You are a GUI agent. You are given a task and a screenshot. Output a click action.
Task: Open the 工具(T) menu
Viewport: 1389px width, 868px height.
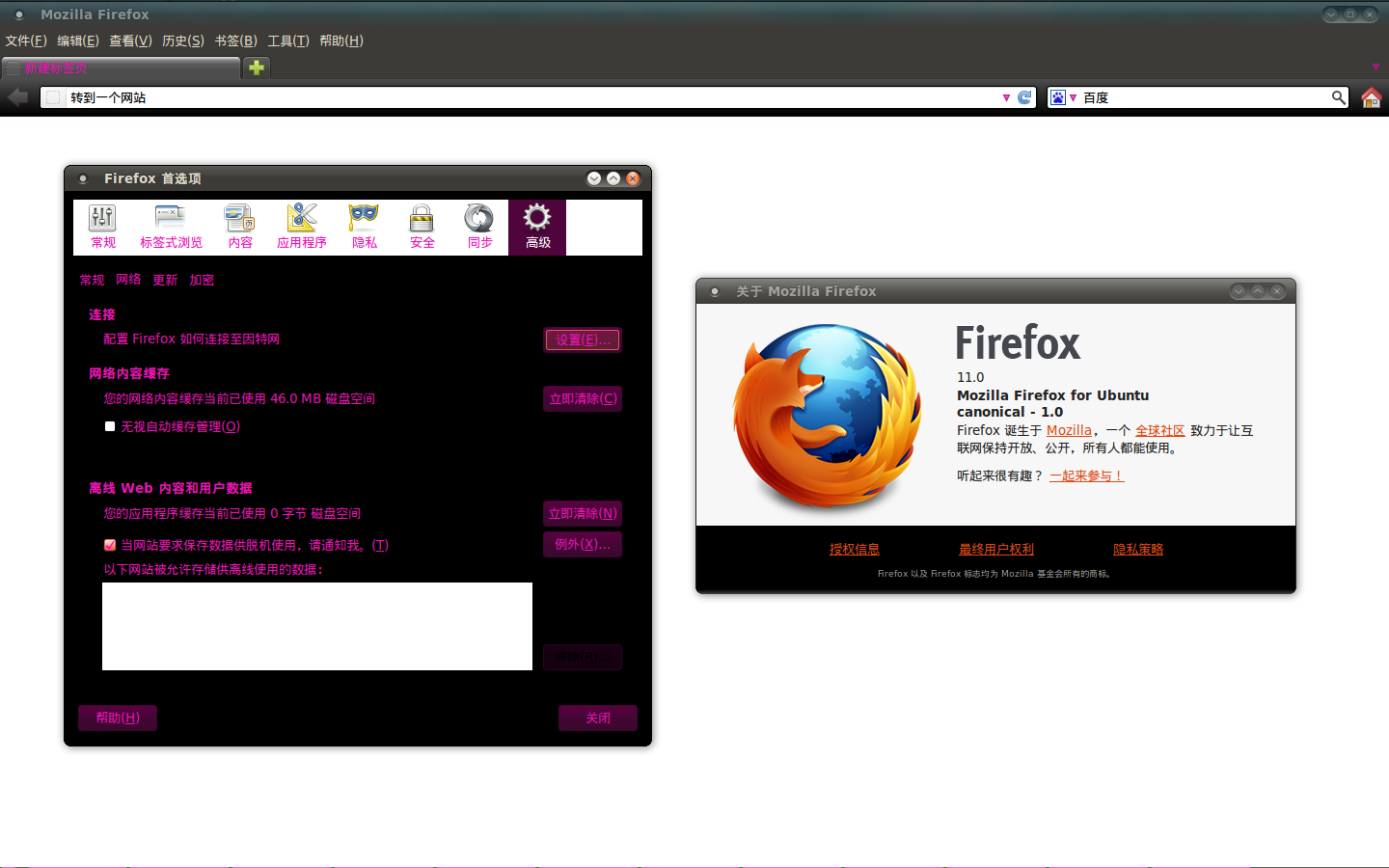point(288,41)
